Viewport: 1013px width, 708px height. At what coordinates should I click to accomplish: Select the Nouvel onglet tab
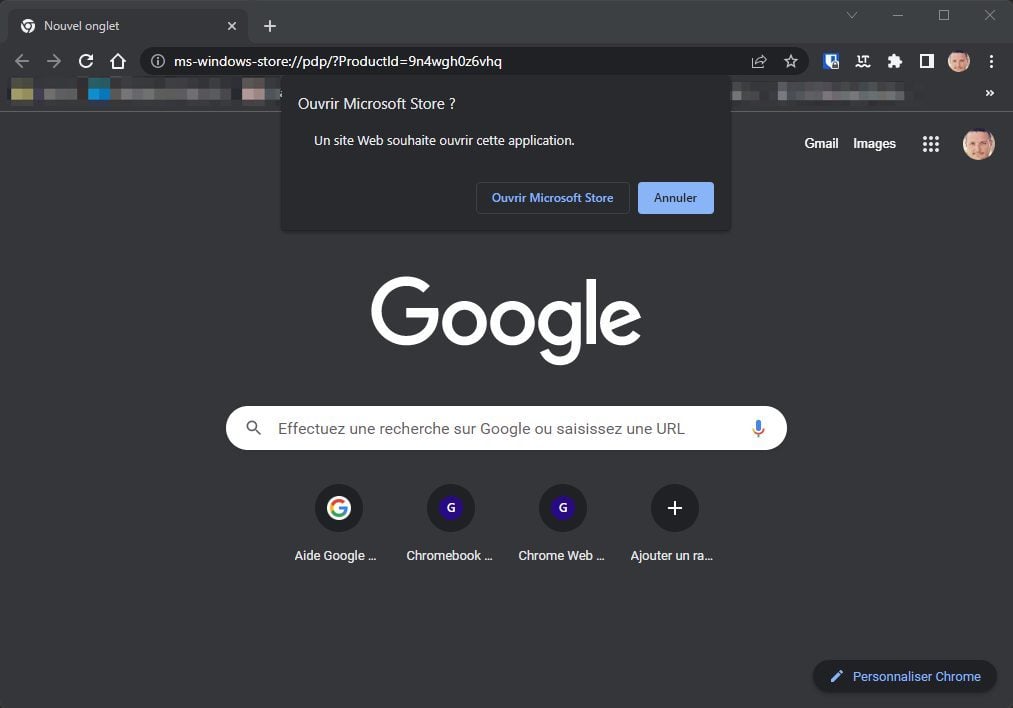pyautogui.click(x=128, y=26)
